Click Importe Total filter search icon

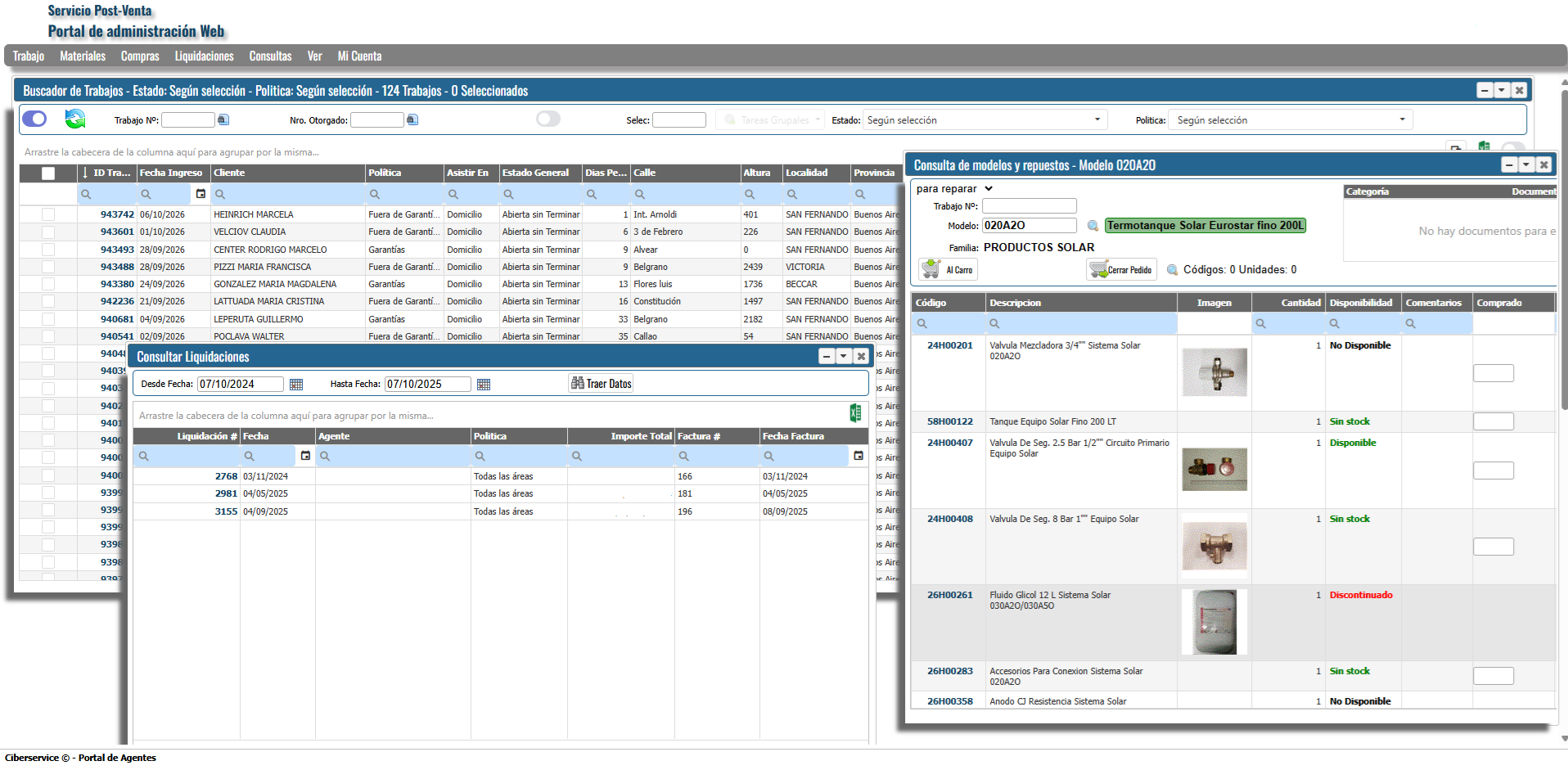[x=577, y=457]
